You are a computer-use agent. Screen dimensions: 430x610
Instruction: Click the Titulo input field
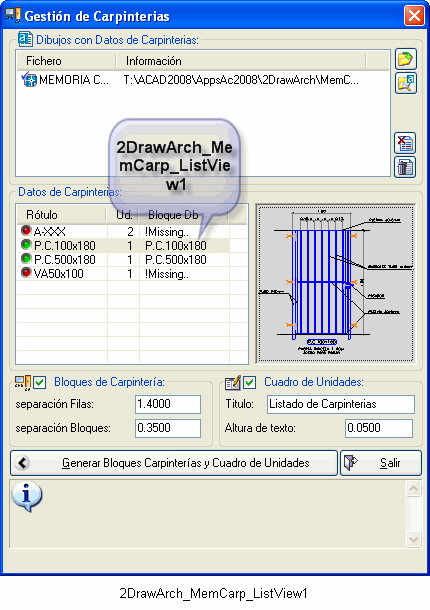coord(341,404)
